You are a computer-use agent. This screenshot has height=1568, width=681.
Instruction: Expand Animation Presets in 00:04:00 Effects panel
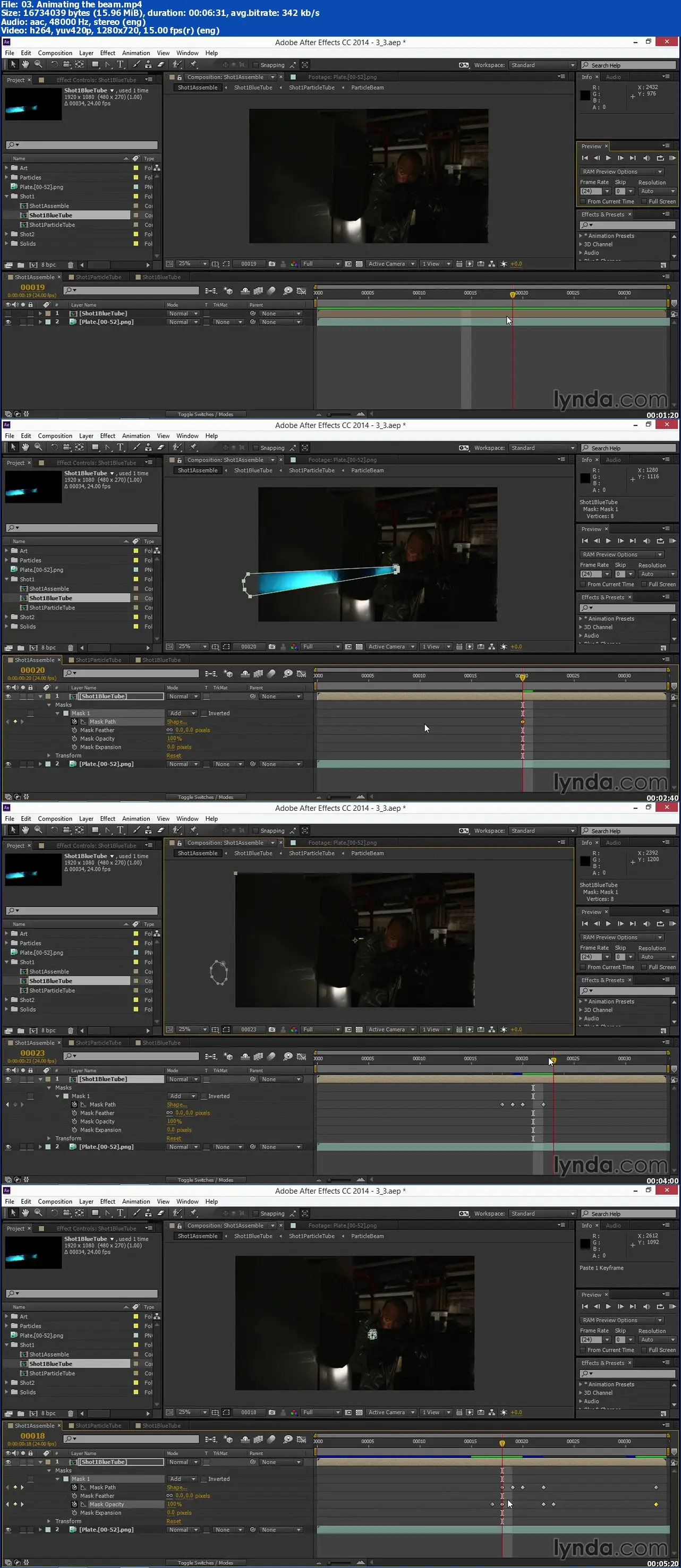pos(580,1001)
